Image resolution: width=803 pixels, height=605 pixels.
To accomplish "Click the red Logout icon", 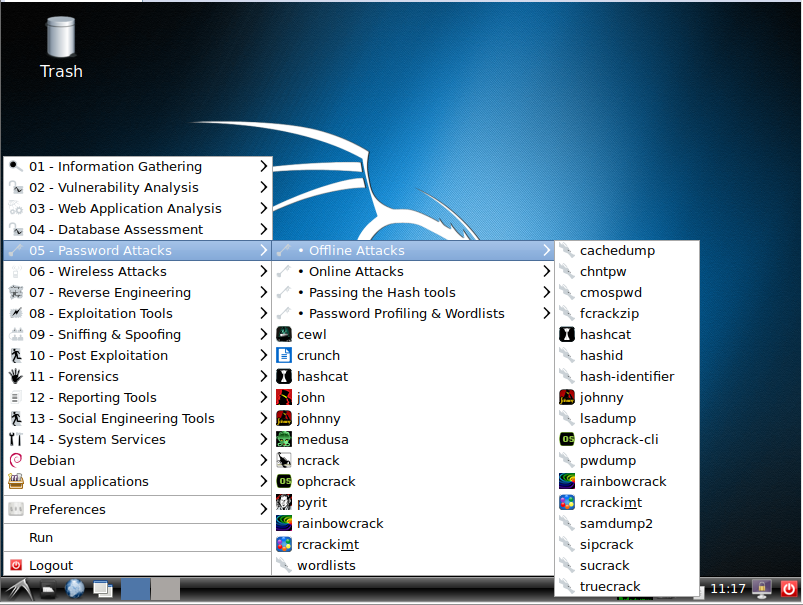I will pyautogui.click(x=16, y=566).
